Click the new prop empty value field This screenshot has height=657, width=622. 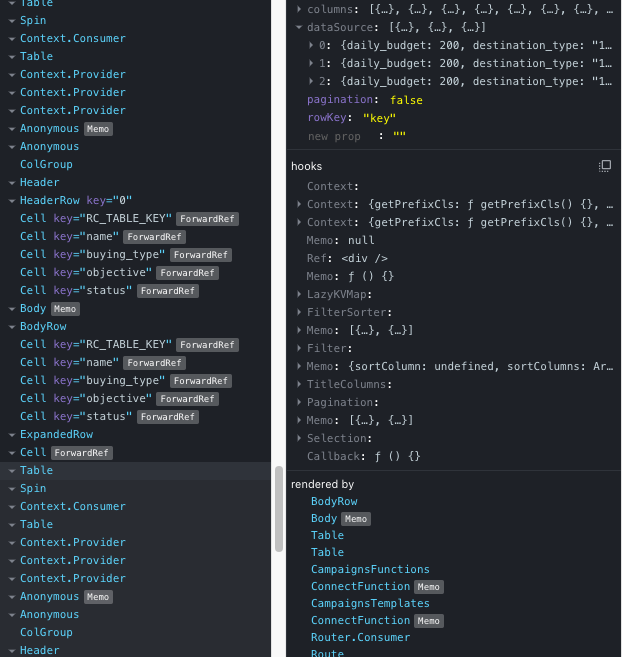coord(399,135)
